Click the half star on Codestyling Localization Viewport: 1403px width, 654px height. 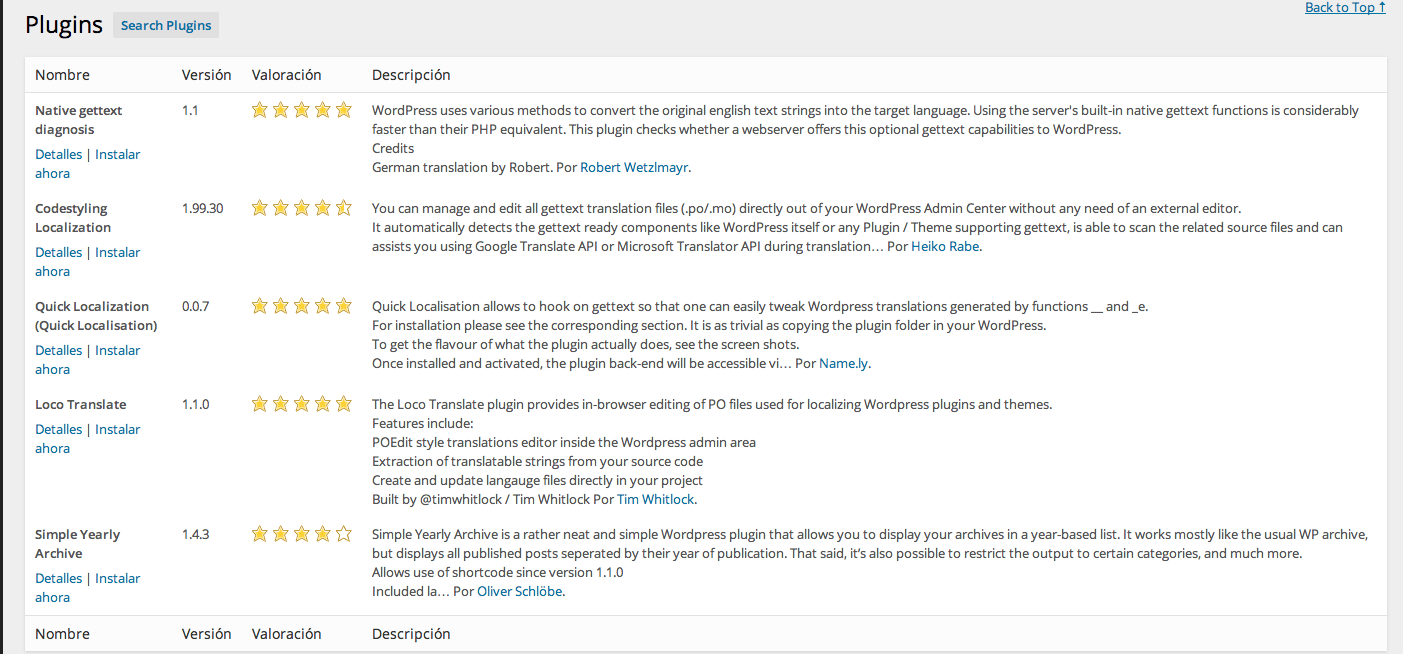click(x=343, y=209)
